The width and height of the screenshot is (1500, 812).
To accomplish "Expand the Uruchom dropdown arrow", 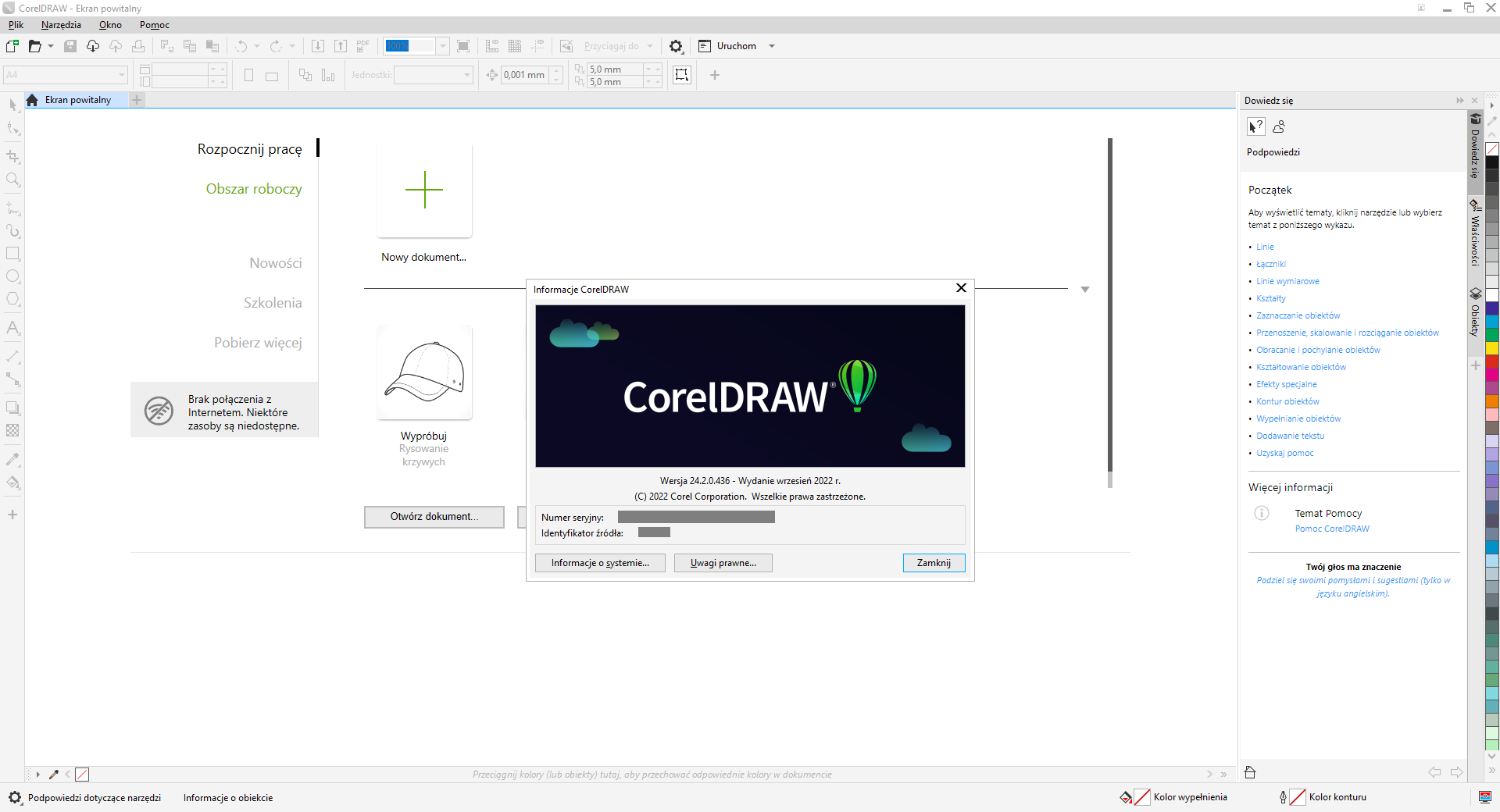I will click(x=772, y=46).
